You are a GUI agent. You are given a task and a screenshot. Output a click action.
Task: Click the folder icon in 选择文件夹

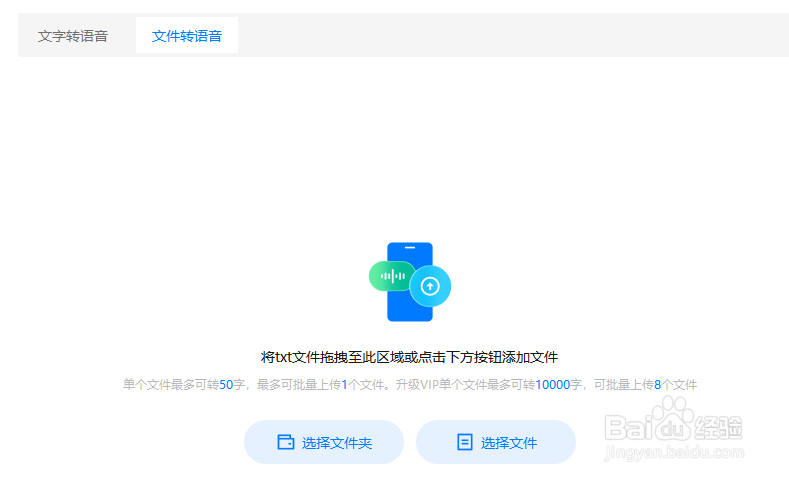286,442
